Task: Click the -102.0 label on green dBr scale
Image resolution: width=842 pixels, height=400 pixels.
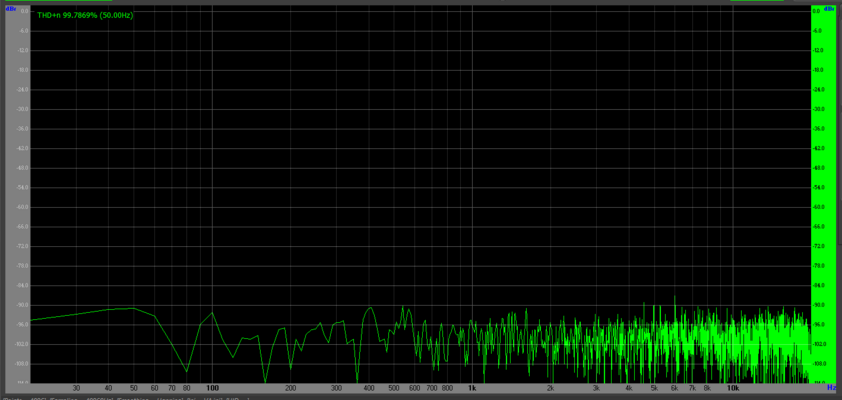Action: tap(818, 344)
